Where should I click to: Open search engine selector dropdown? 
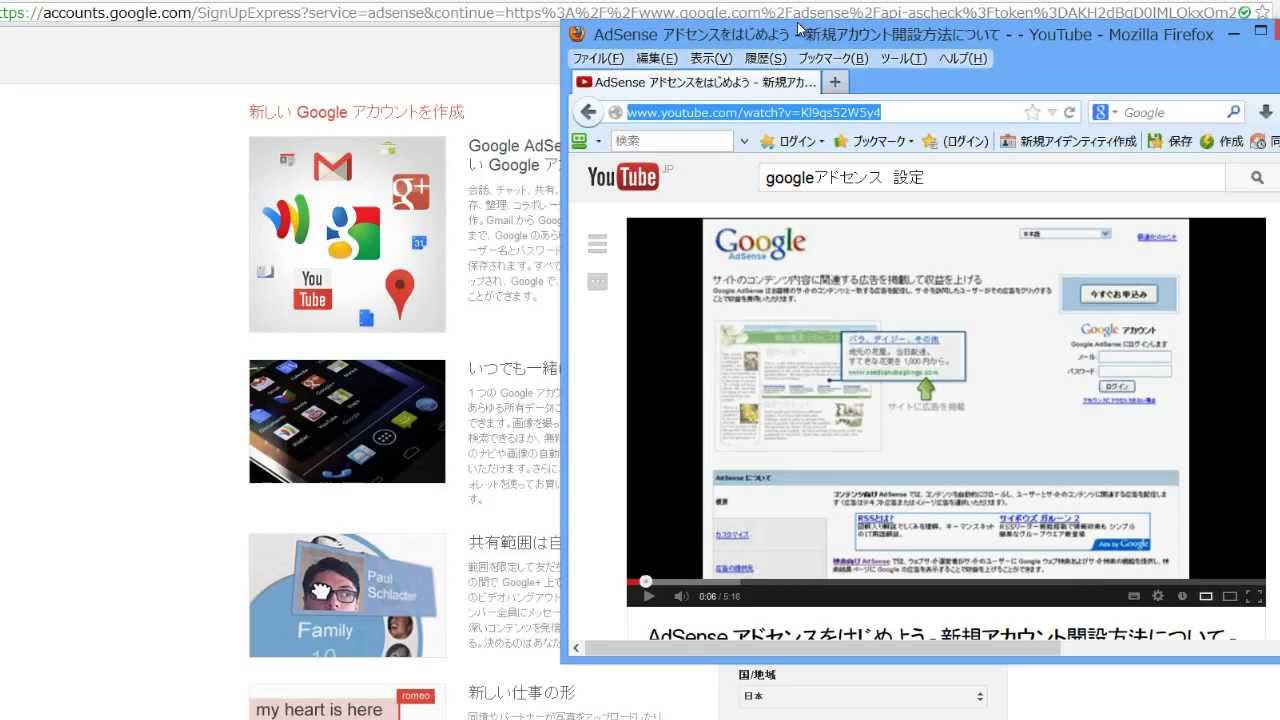[1104, 112]
